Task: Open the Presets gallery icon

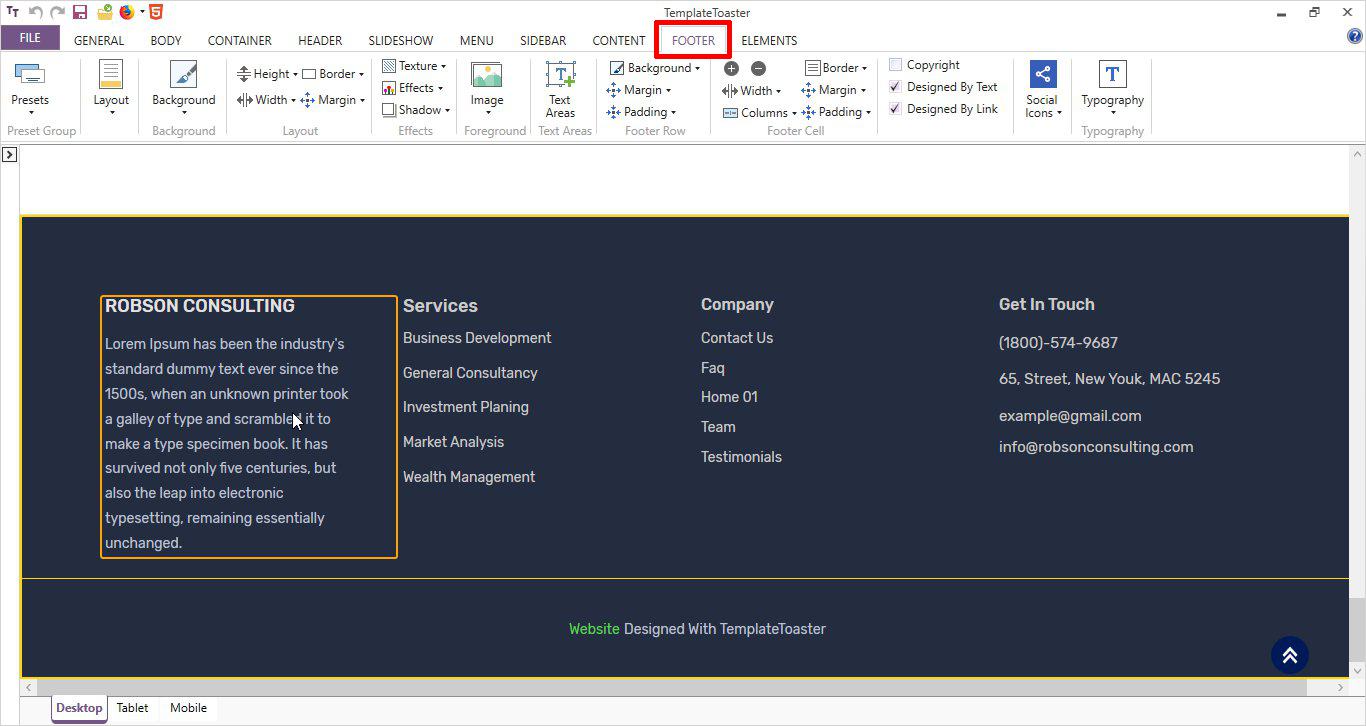Action: tap(30, 76)
